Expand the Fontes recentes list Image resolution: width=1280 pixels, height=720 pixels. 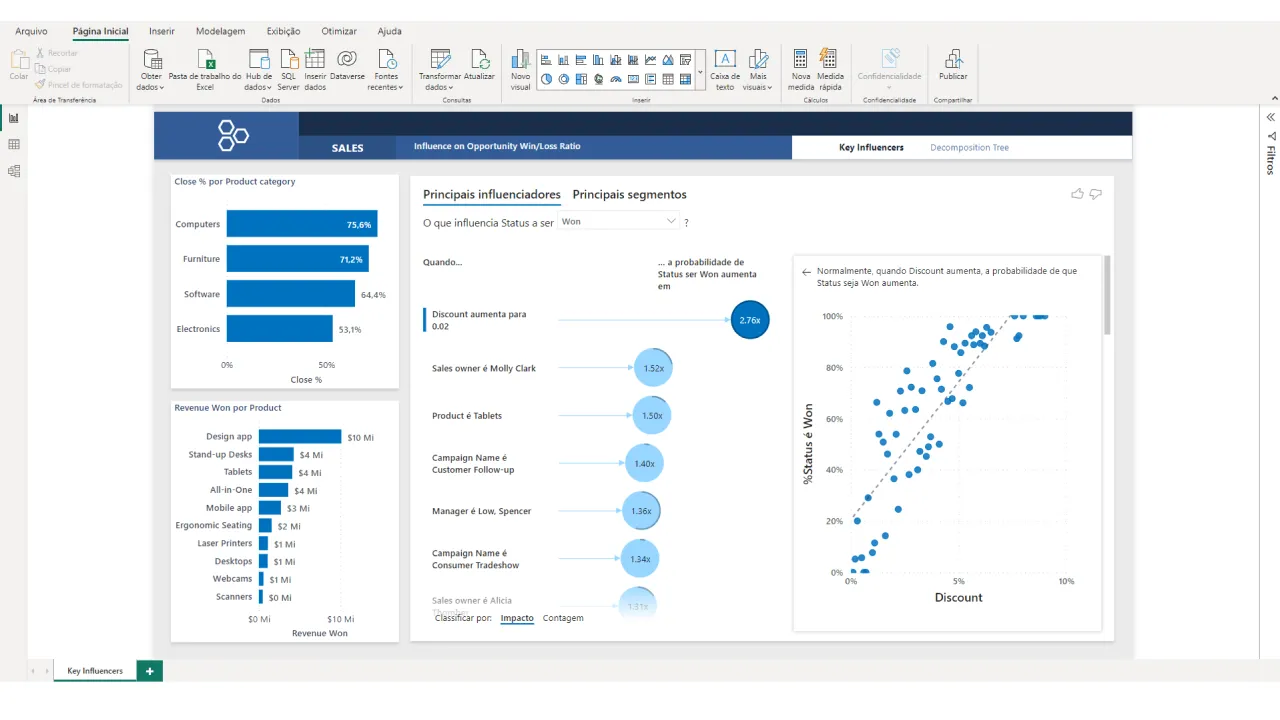pos(386,68)
